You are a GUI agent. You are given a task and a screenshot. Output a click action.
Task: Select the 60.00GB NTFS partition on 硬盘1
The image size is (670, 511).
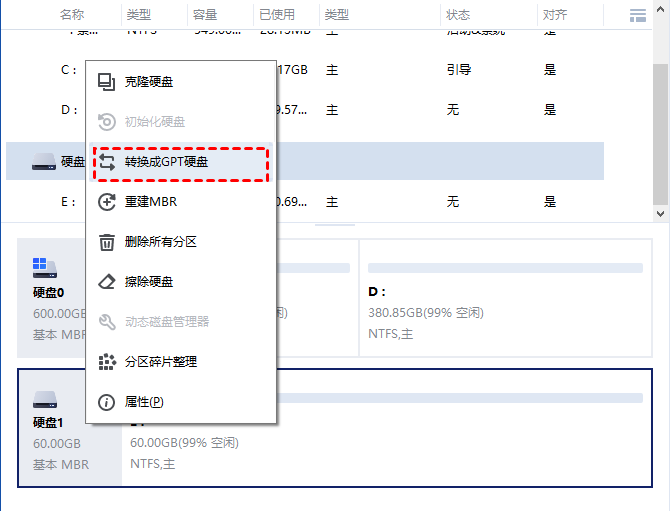tap(387, 428)
